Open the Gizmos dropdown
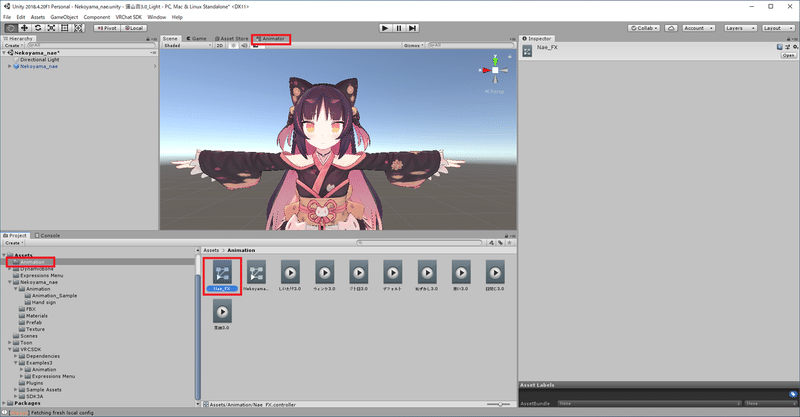This screenshot has width=800, height=417. pyautogui.click(x=414, y=45)
